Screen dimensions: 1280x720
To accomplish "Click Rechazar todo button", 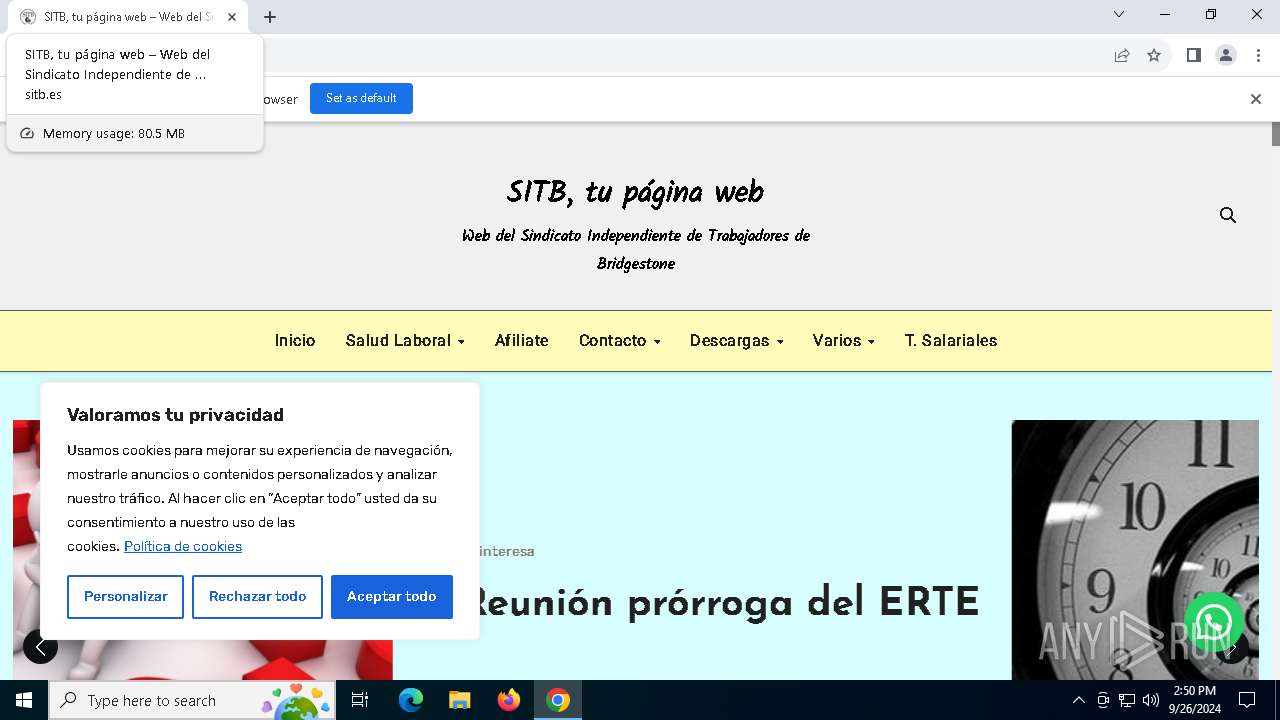I will pos(257,596).
